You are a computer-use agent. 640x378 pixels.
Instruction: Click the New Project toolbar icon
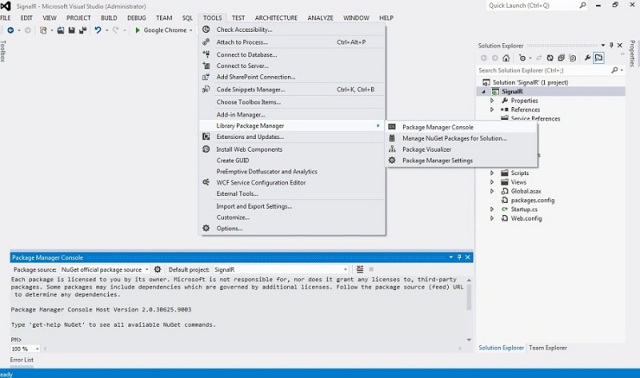point(43,30)
